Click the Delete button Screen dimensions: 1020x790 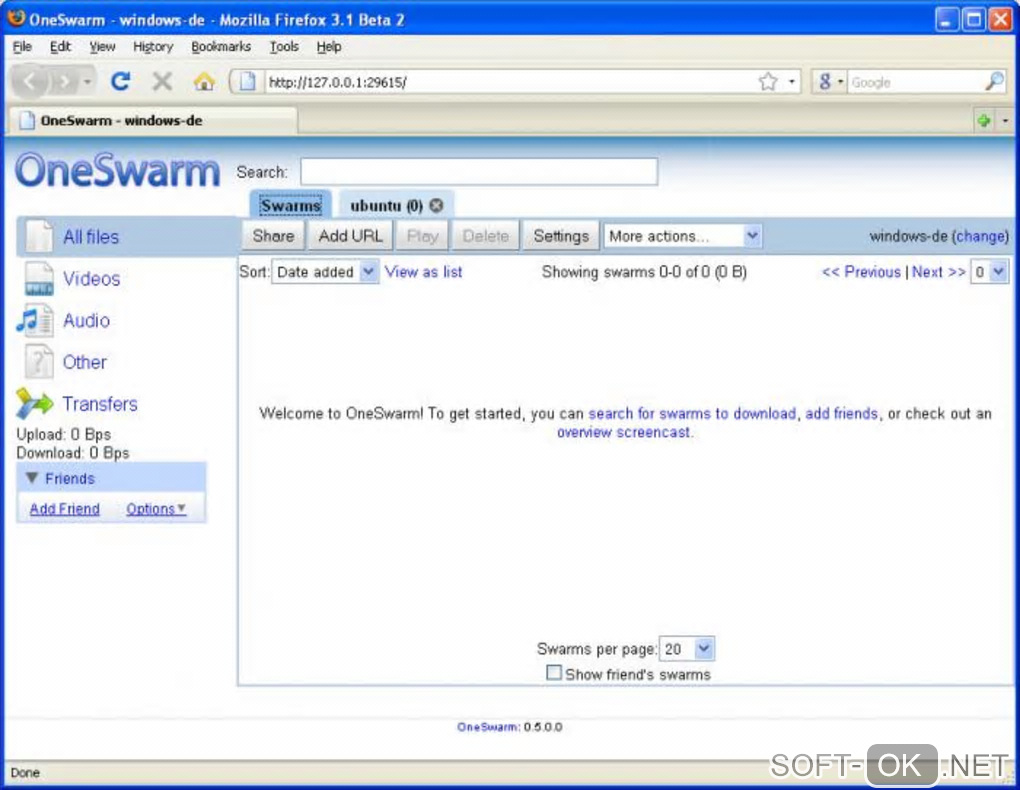point(485,236)
